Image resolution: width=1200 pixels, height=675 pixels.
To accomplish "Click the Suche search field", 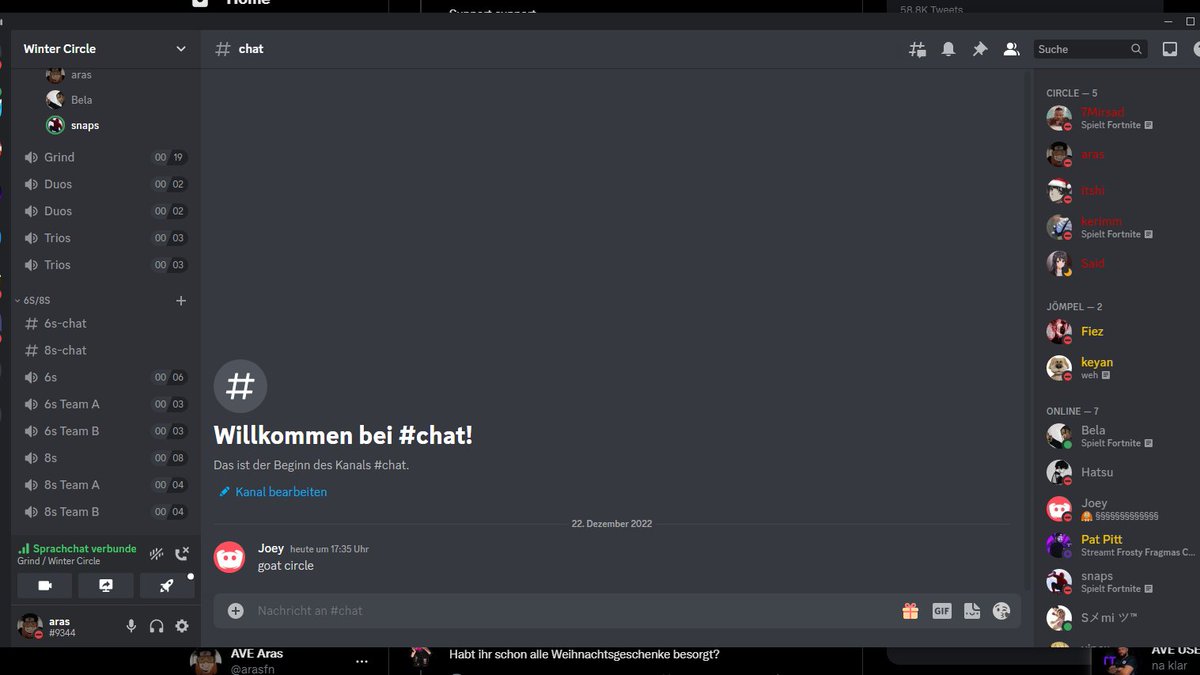I will tap(1091, 49).
